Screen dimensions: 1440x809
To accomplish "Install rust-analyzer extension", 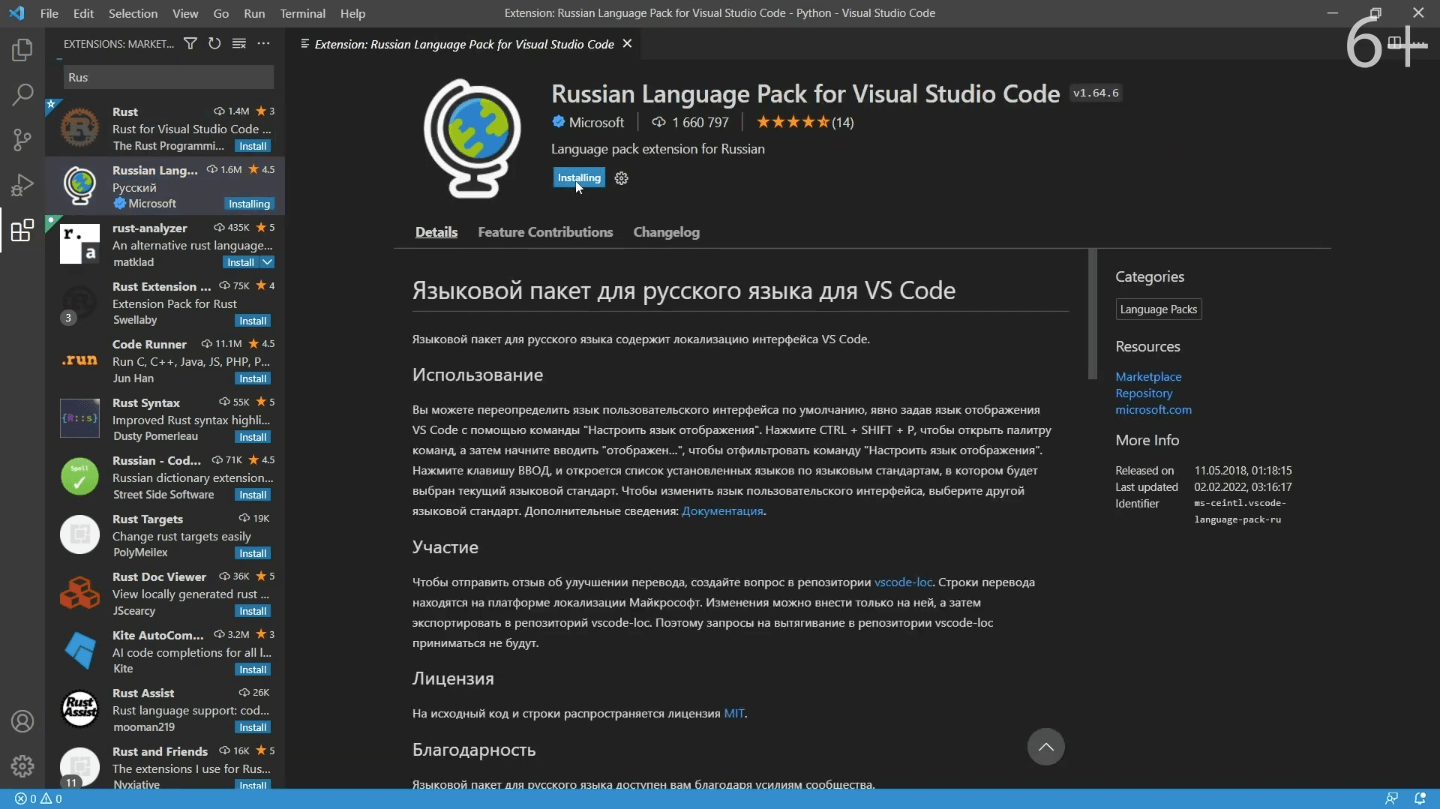I will [240, 262].
